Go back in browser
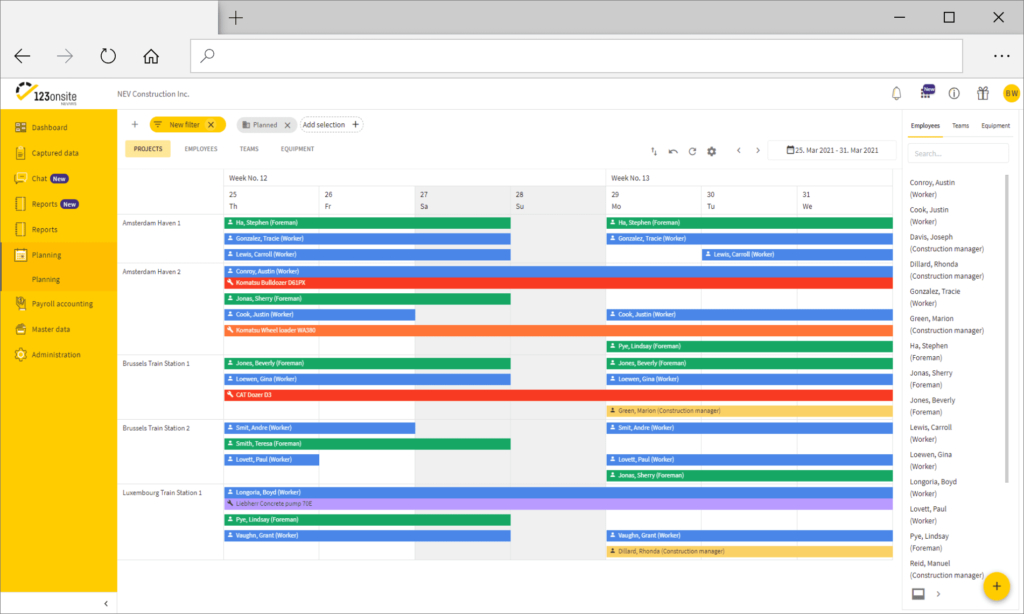 [x=22, y=56]
